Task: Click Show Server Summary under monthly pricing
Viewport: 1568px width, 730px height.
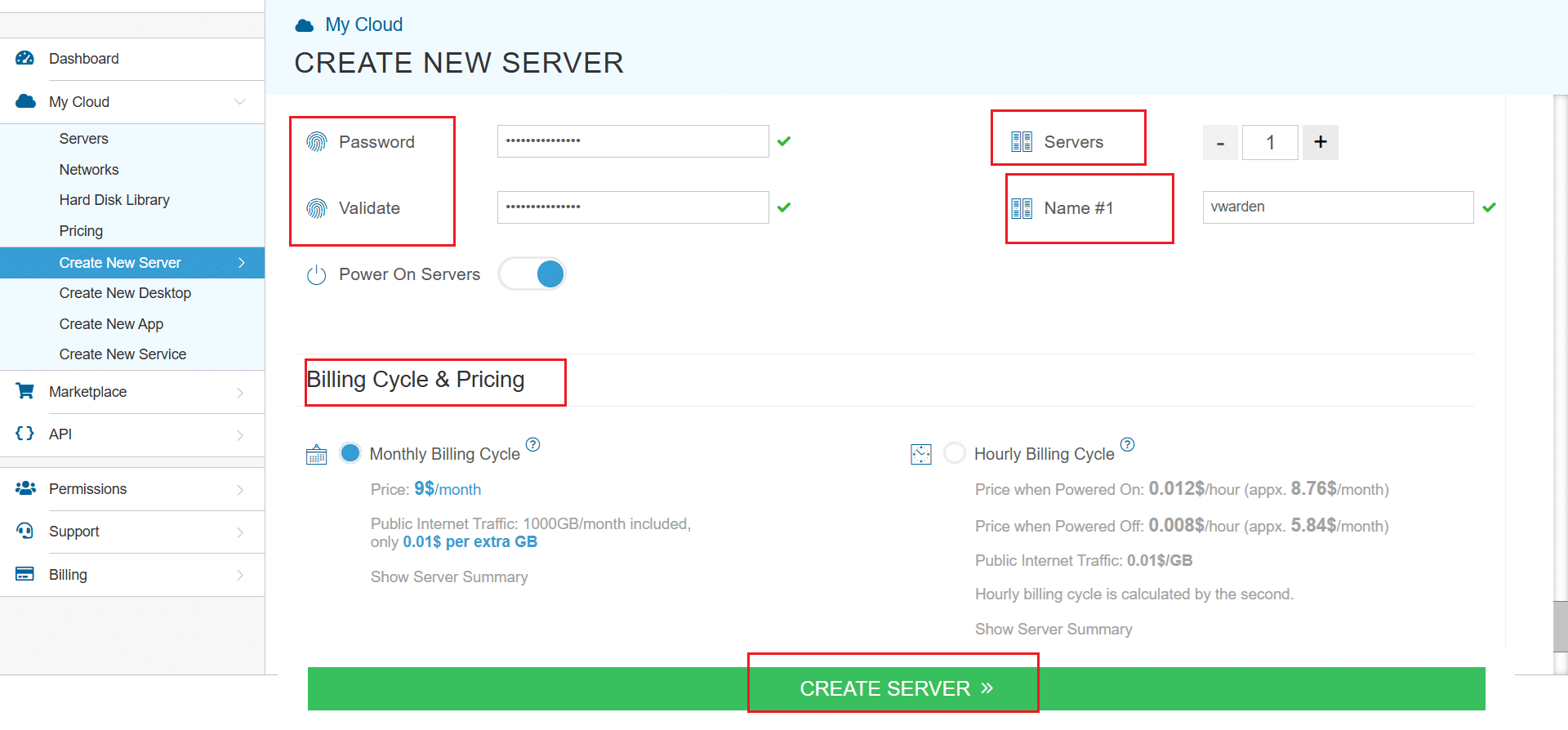Action: click(x=449, y=577)
